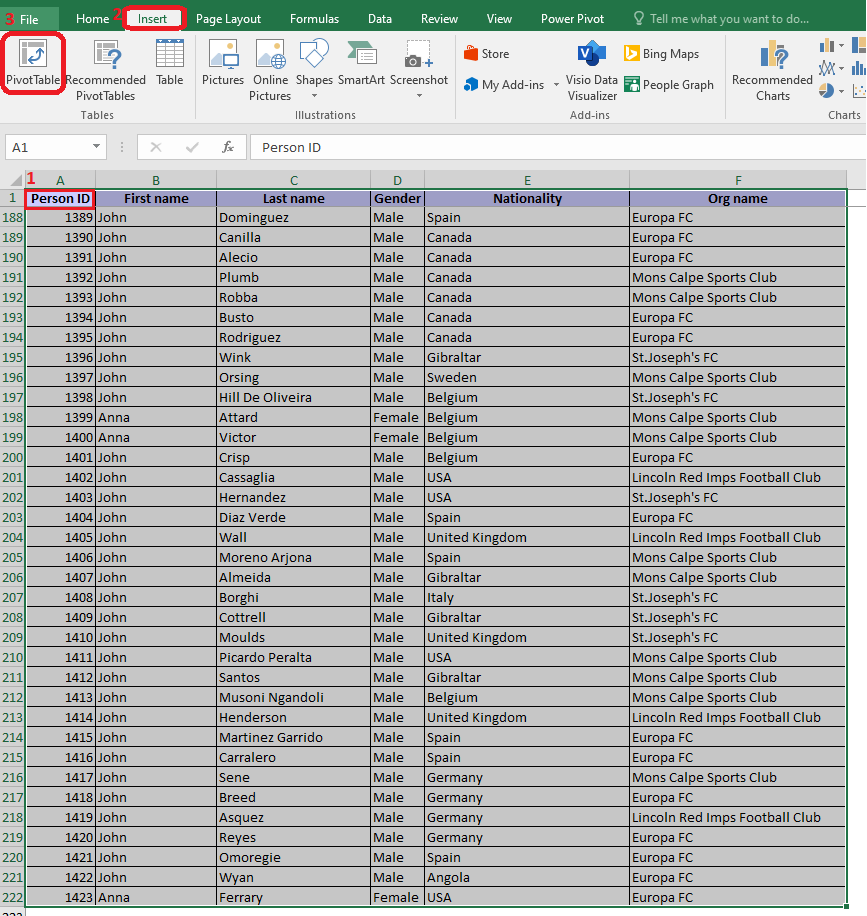The width and height of the screenshot is (867, 916).
Task: Select the Nationality header cell
Action: pos(527,198)
